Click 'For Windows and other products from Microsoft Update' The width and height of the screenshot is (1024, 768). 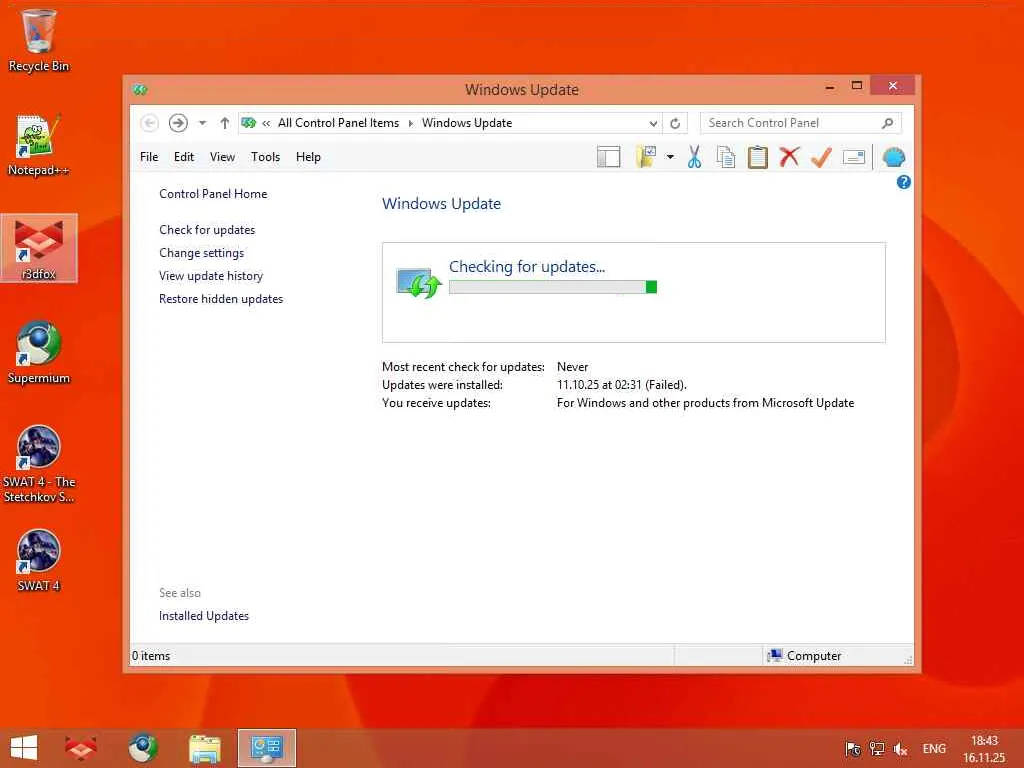[705, 403]
